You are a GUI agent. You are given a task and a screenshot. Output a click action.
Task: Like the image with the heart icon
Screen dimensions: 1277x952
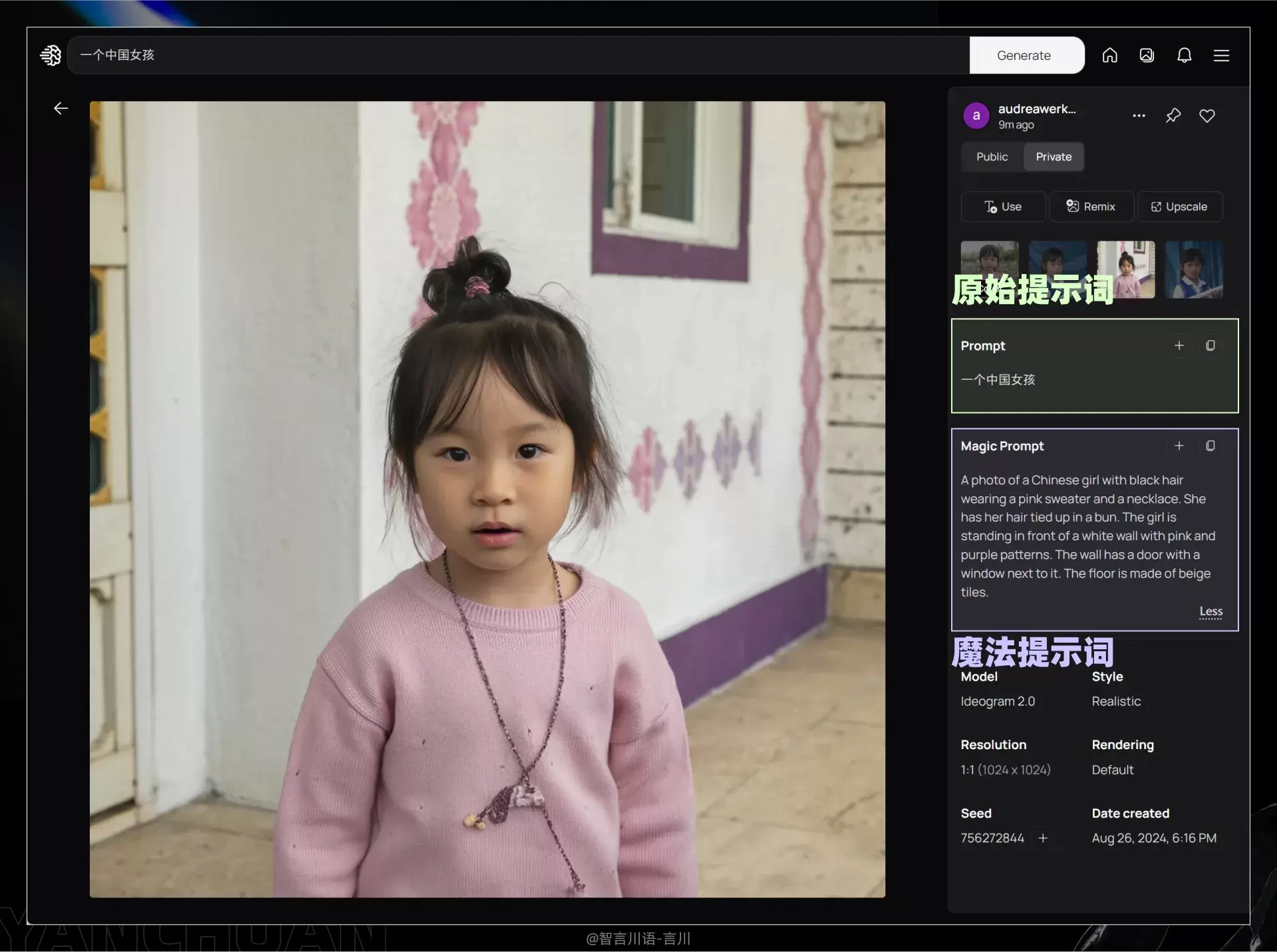pyautogui.click(x=1207, y=116)
